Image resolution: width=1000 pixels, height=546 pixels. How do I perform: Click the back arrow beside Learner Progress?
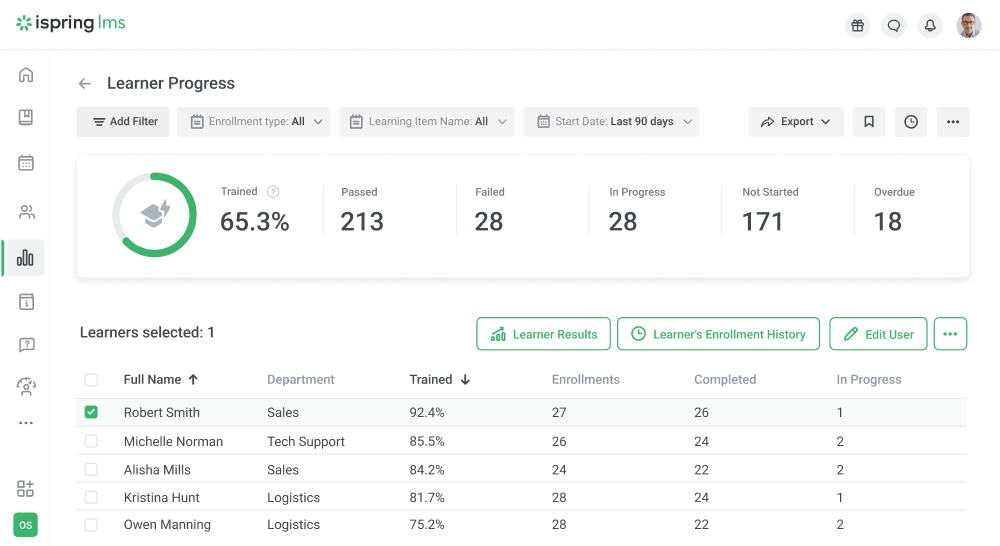[84, 84]
